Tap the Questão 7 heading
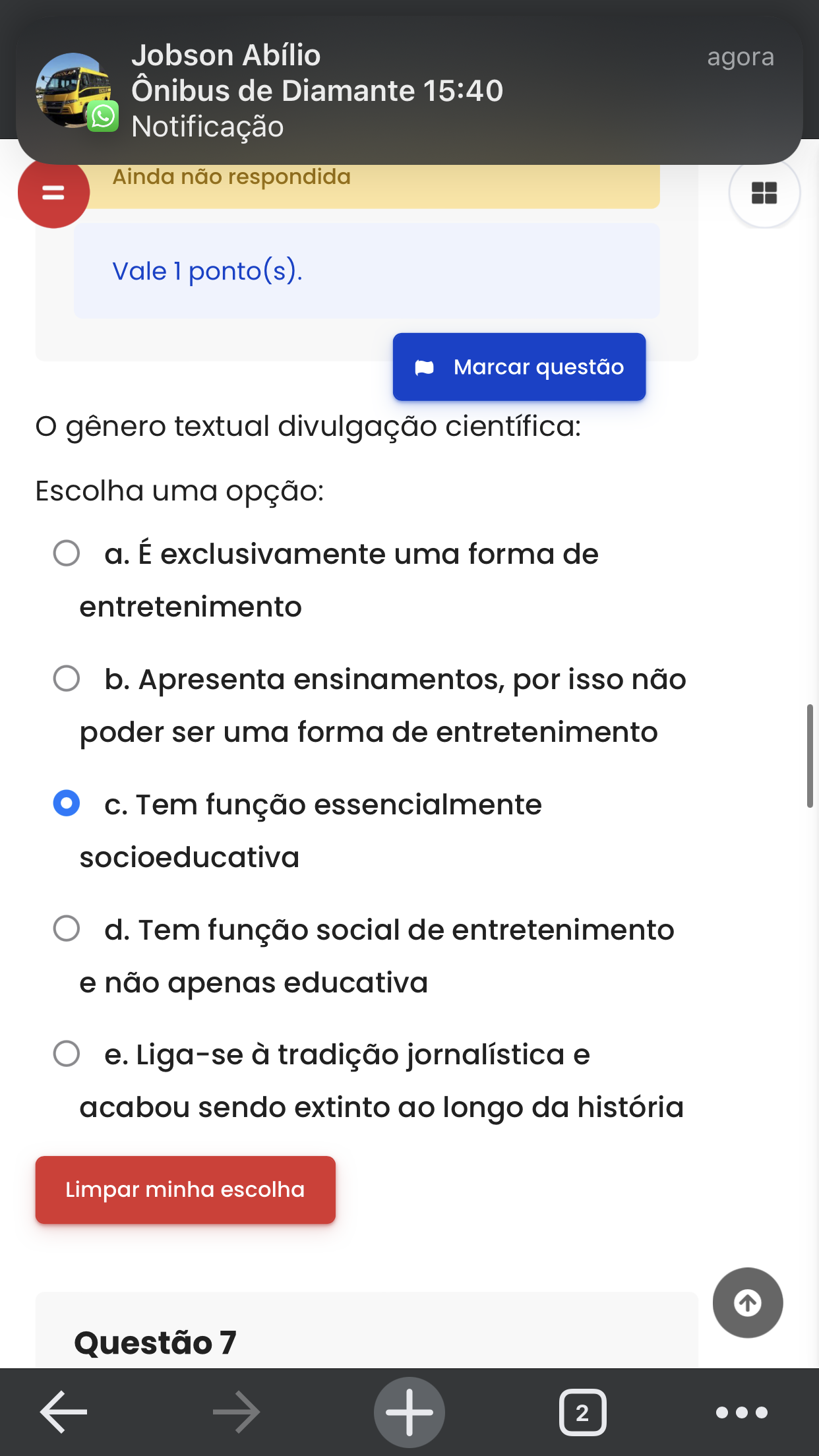 pos(155,1343)
